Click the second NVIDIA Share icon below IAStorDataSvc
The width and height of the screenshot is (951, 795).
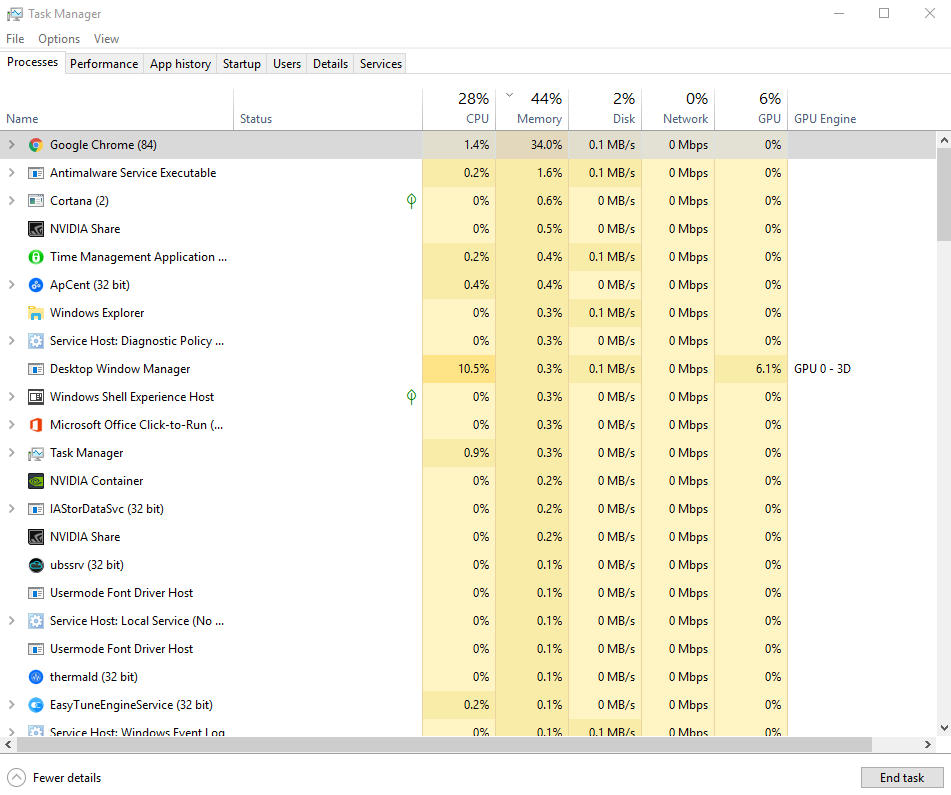point(36,537)
